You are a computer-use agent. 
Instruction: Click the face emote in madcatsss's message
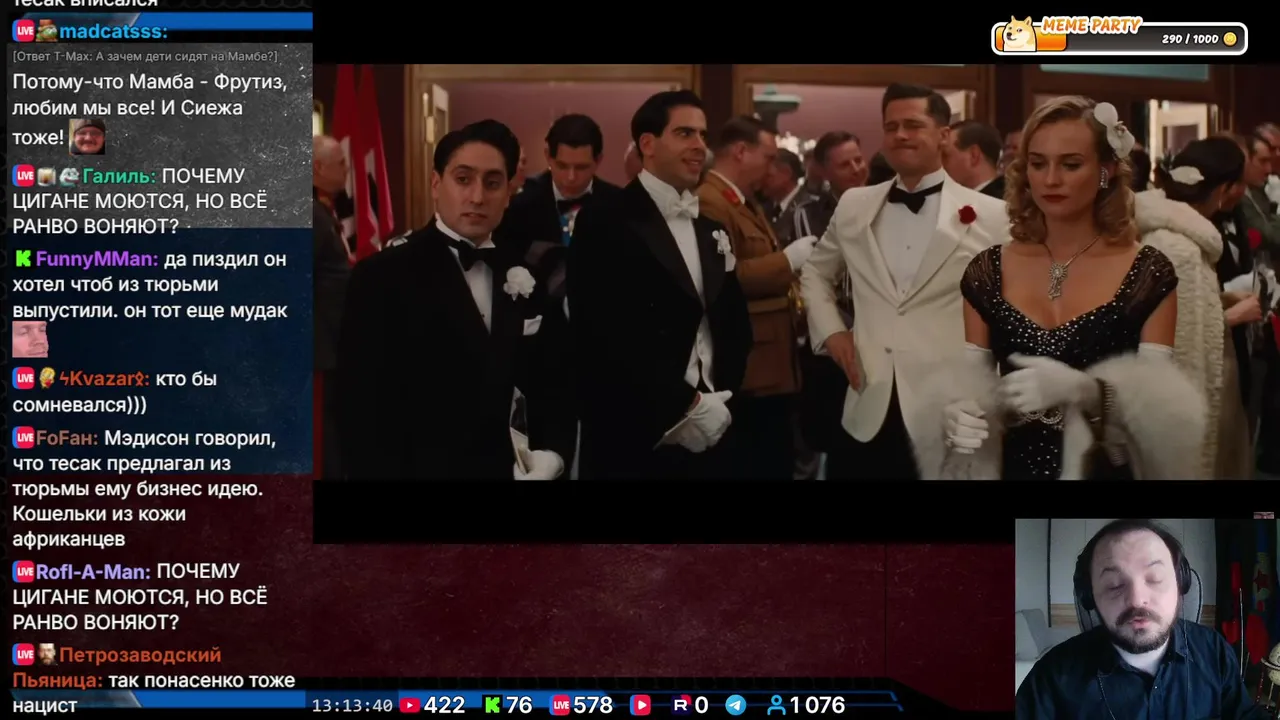pos(87,136)
